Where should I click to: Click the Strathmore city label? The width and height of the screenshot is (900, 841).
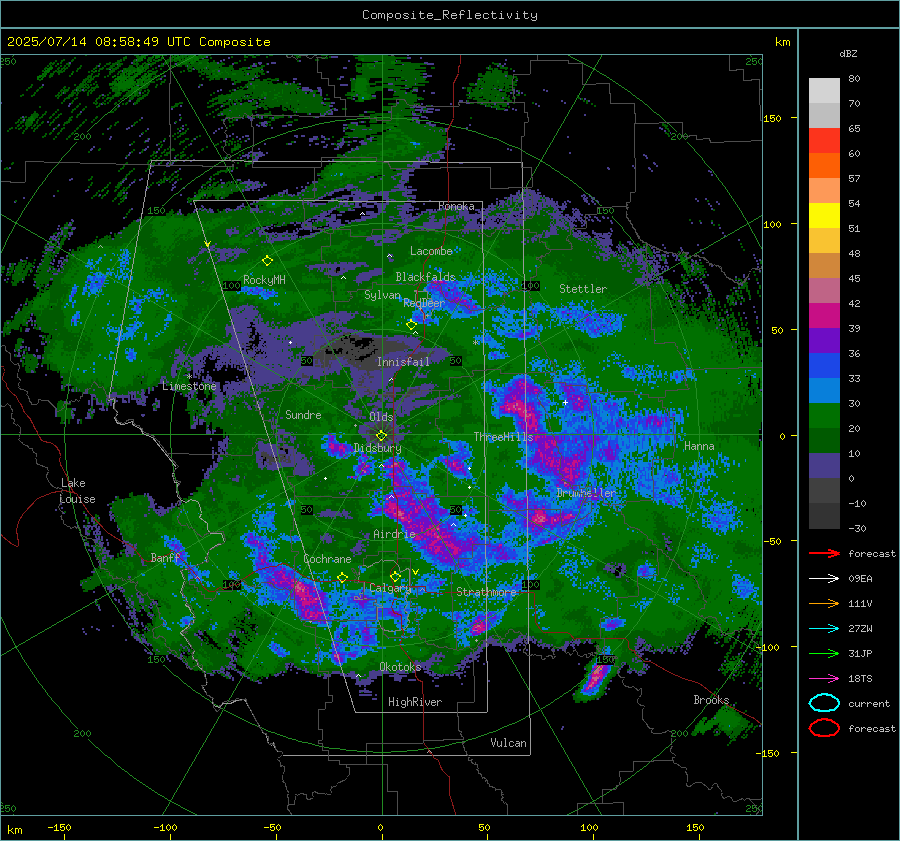point(487,592)
